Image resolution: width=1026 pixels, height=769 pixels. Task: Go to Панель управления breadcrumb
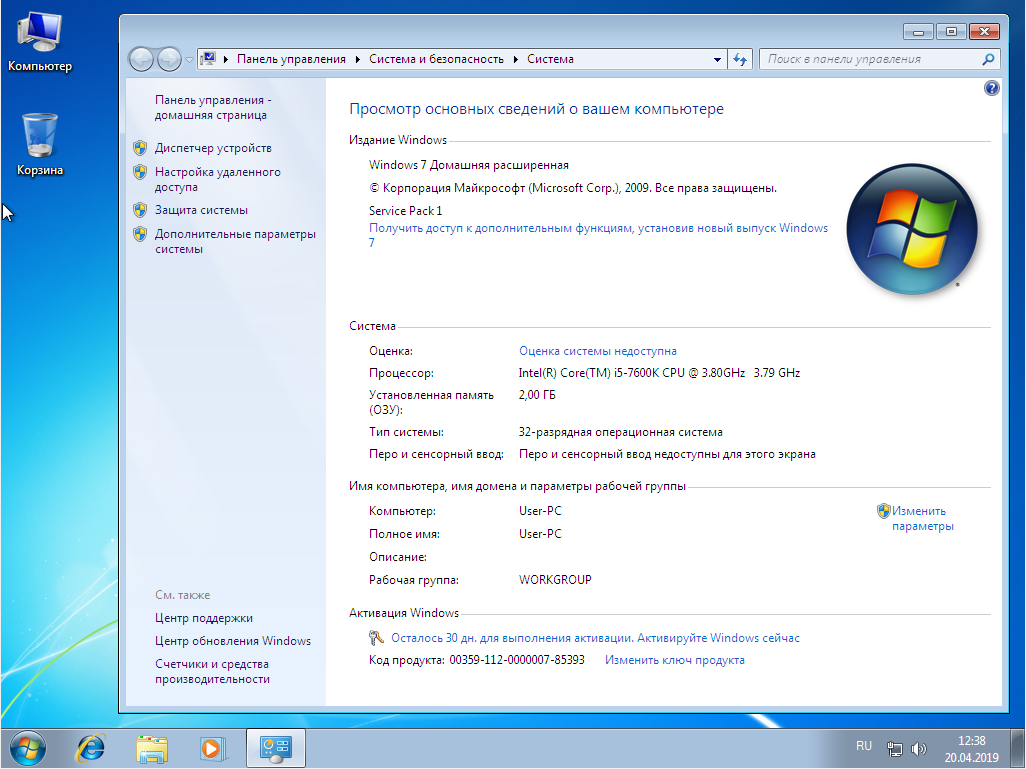click(291, 59)
